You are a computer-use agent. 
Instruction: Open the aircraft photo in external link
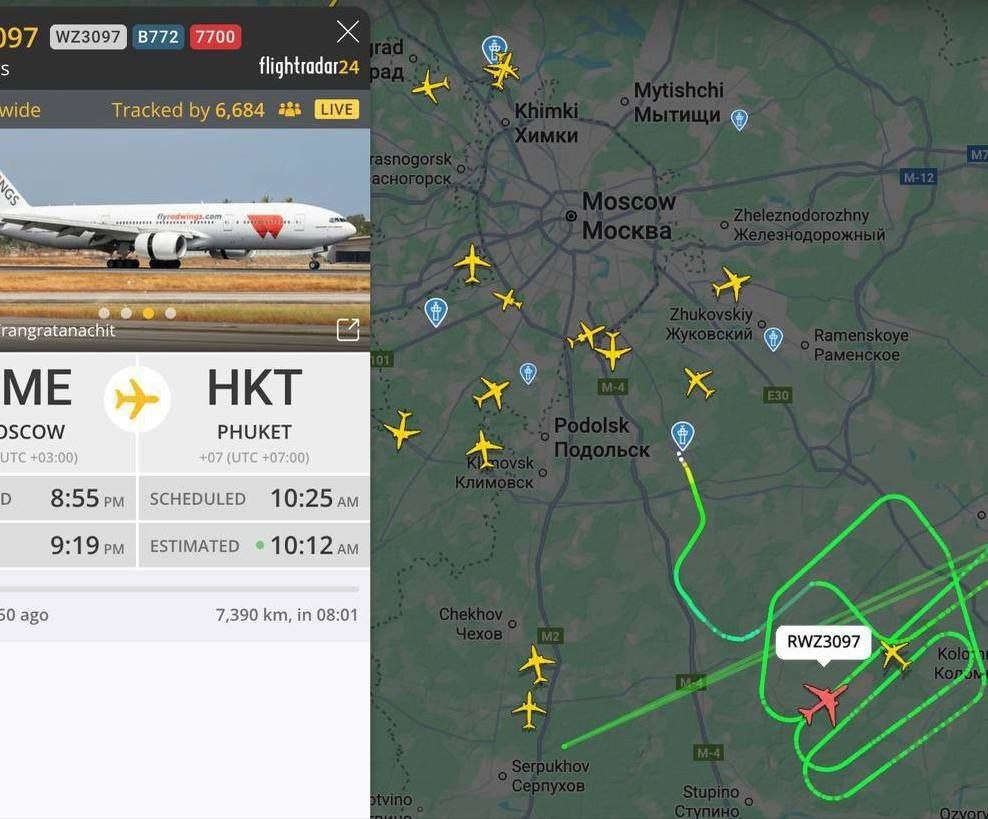pyautogui.click(x=348, y=329)
